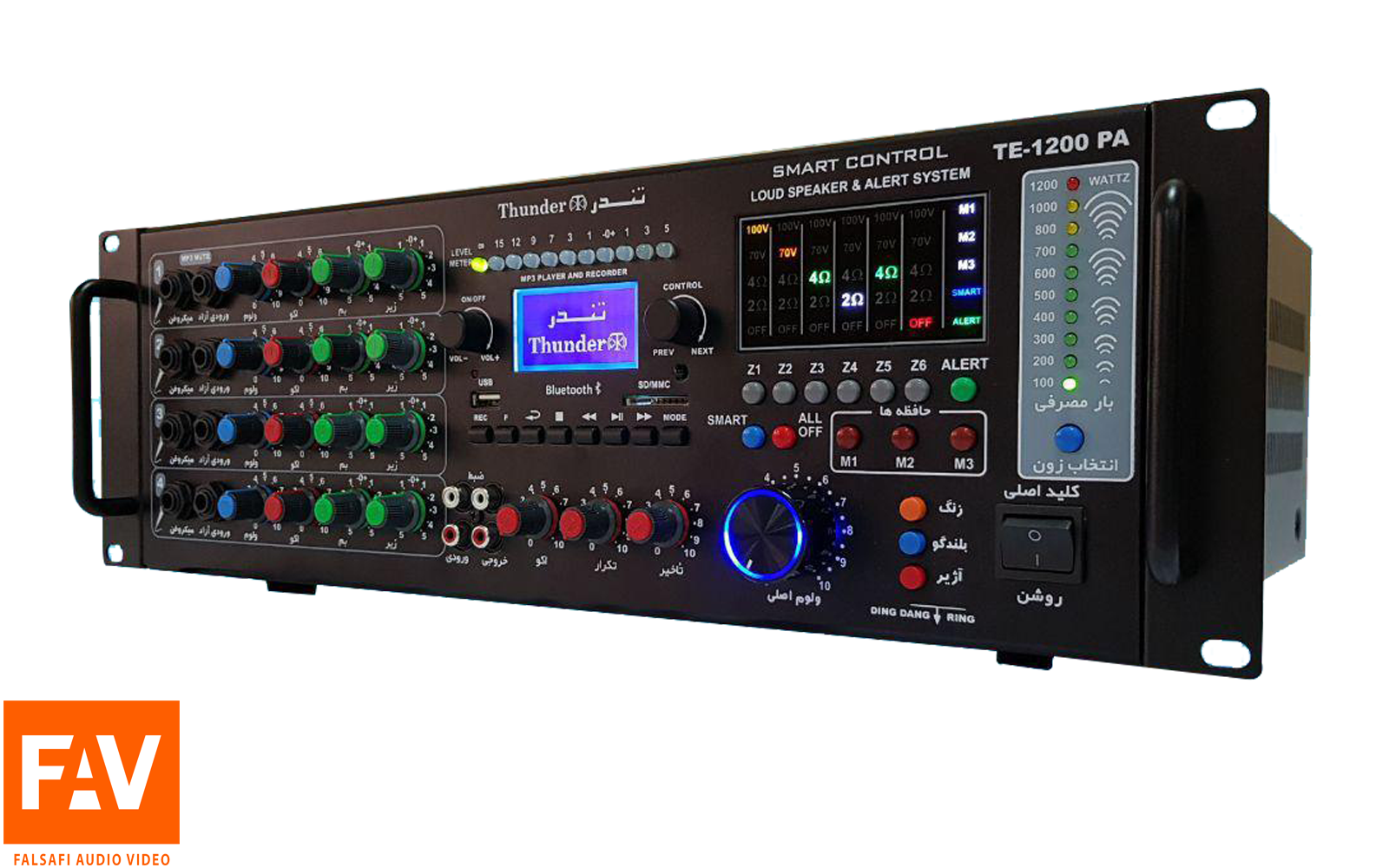
Task: Adjust the MP3 ON/OFF volume knob
Action: tap(469, 331)
